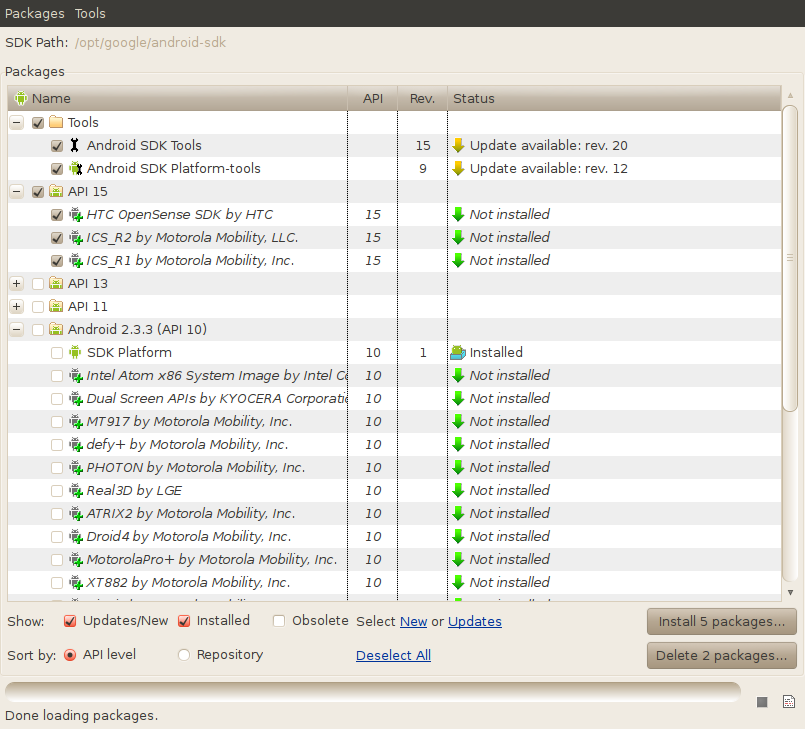
Task: Click the installed archive icon next to Installed
Action: point(461,352)
